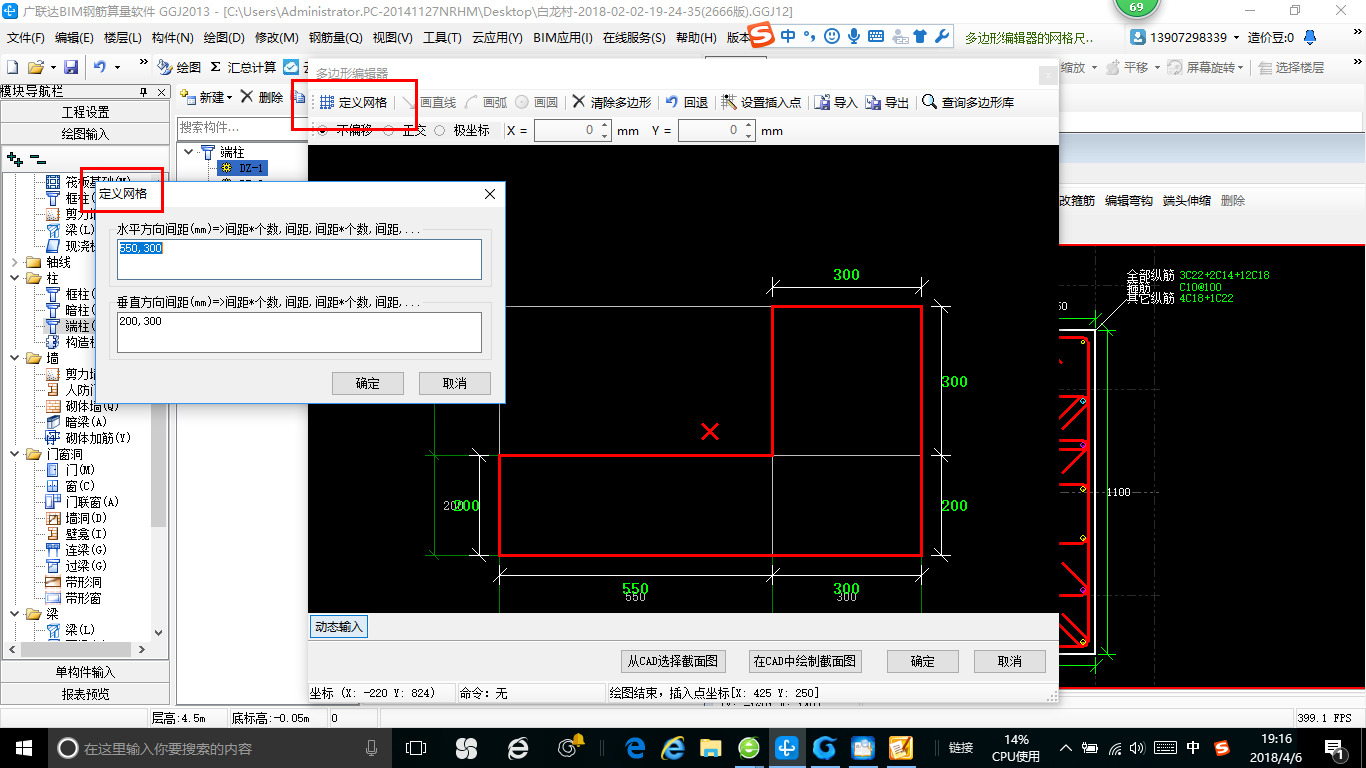The width and height of the screenshot is (1366, 768).
Task: Select 暗梁(A) in the navigator tree
Action: coord(86,422)
